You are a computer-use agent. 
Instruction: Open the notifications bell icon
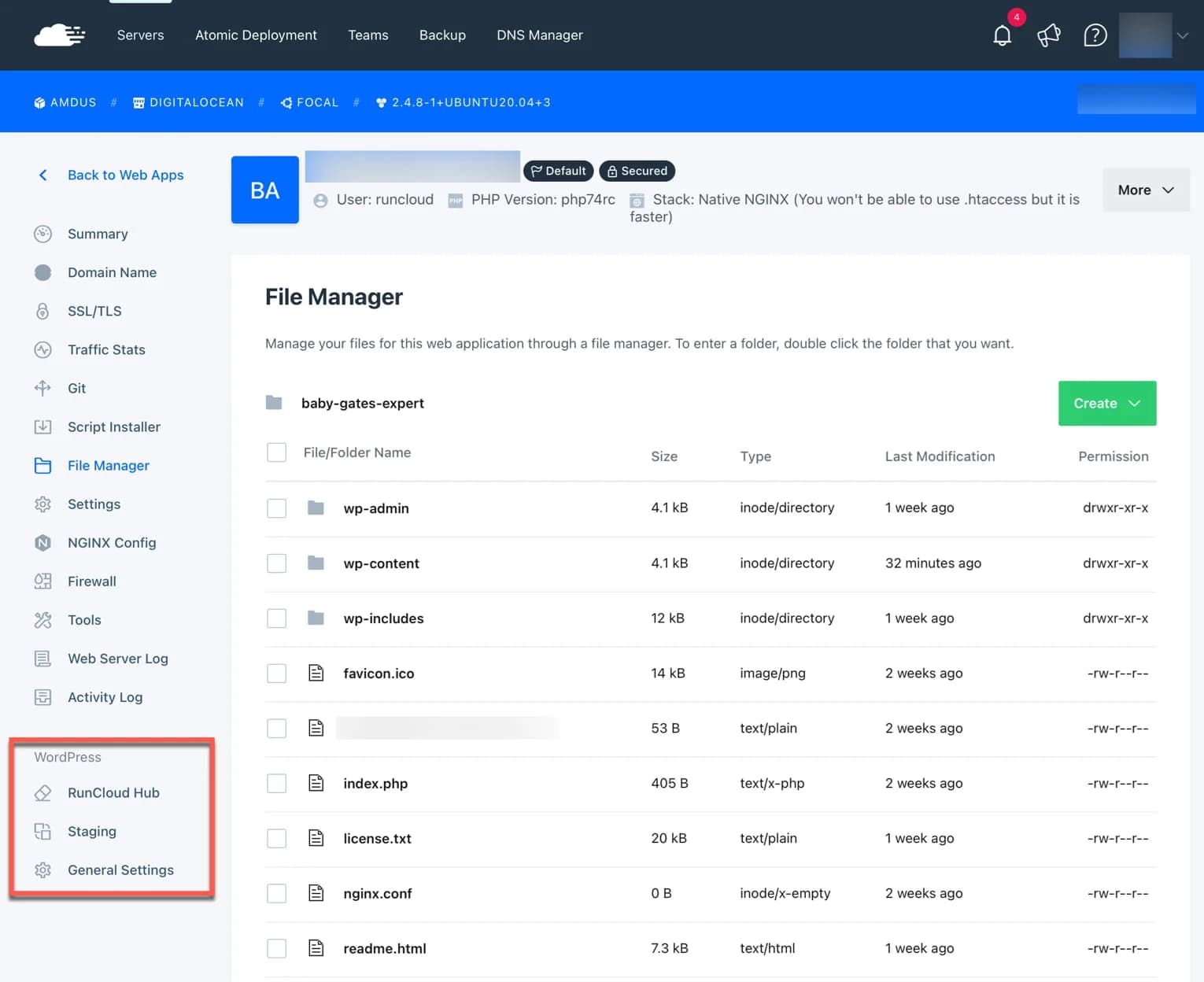click(x=1001, y=35)
